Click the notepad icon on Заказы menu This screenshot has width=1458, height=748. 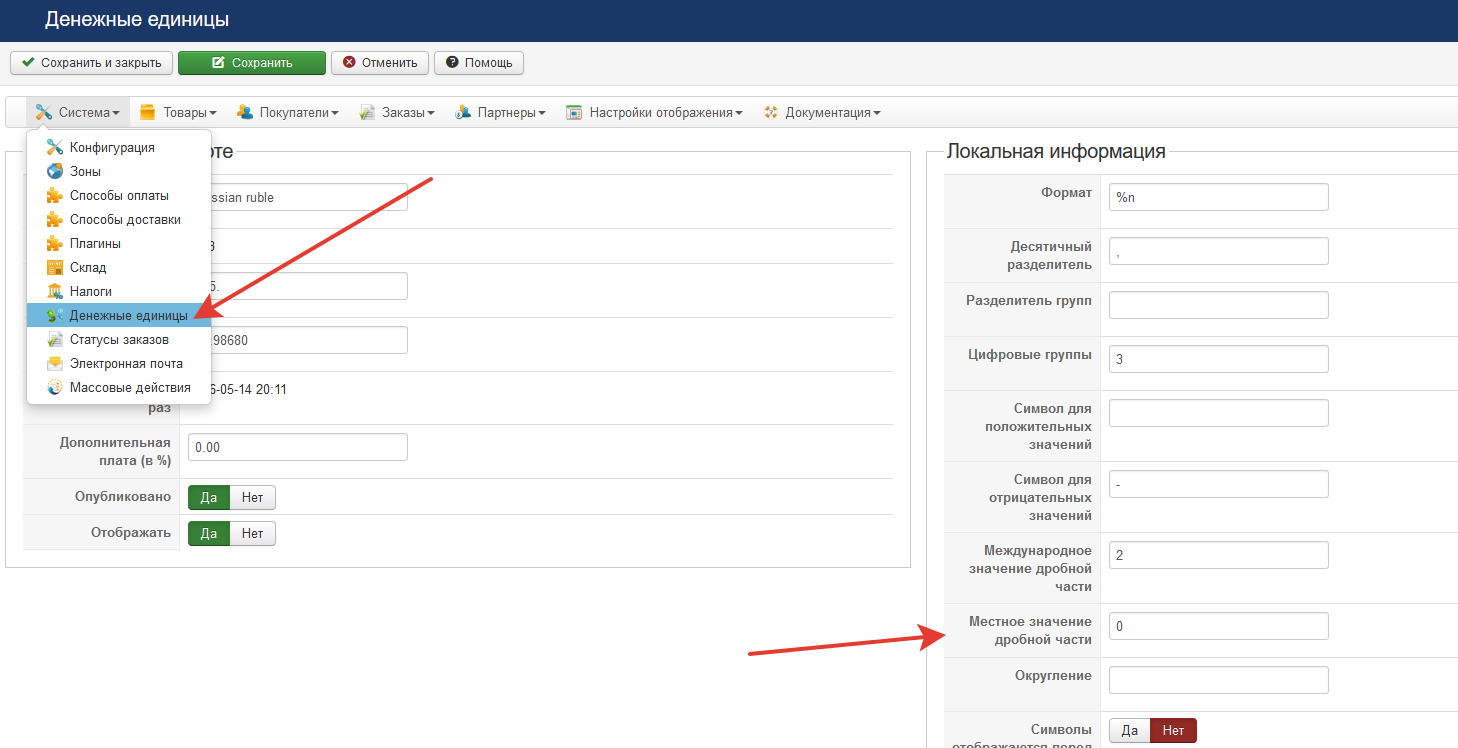(367, 112)
